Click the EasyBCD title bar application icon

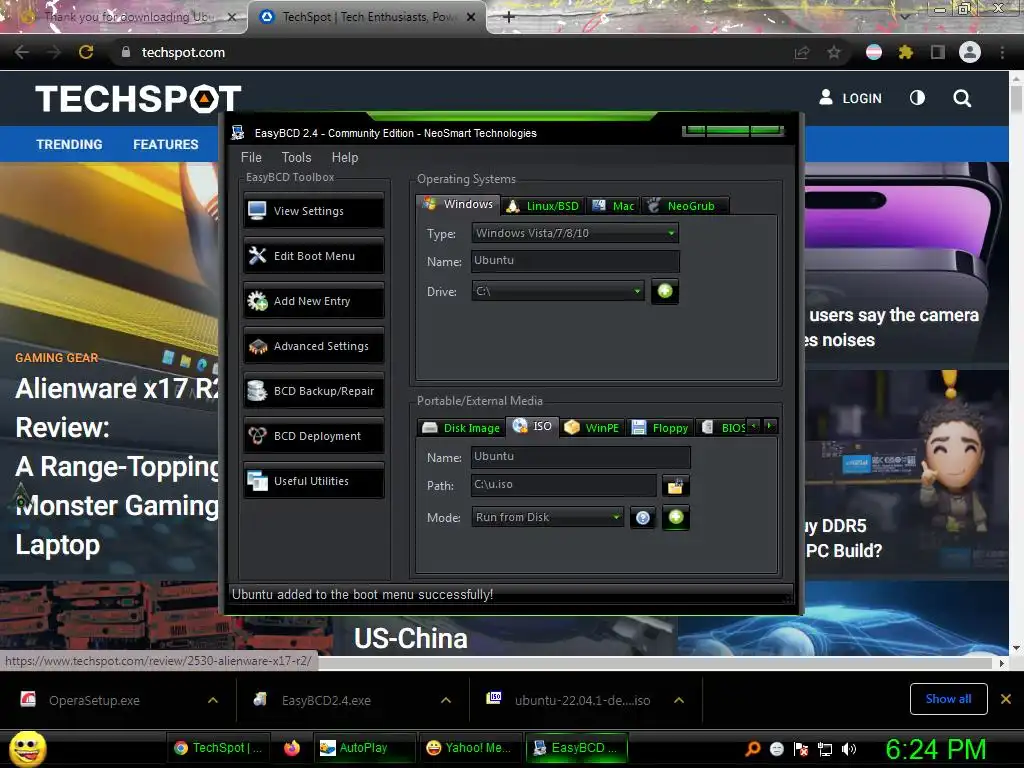click(238, 133)
